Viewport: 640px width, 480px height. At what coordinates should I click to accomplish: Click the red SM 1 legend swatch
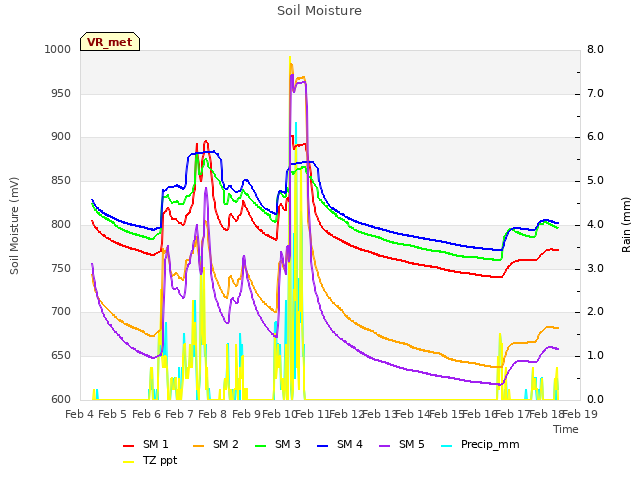pos(129,446)
